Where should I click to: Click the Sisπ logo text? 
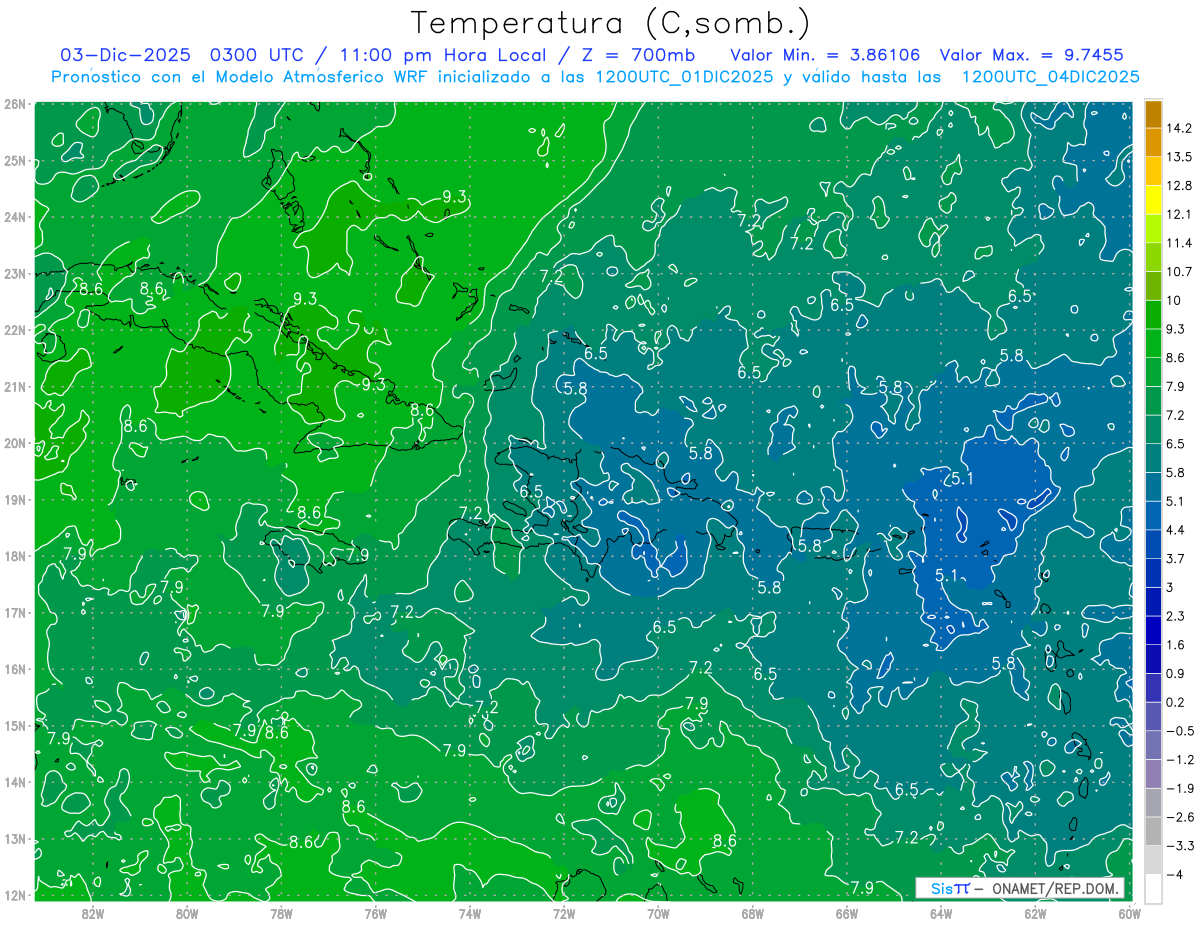click(x=949, y=888)
